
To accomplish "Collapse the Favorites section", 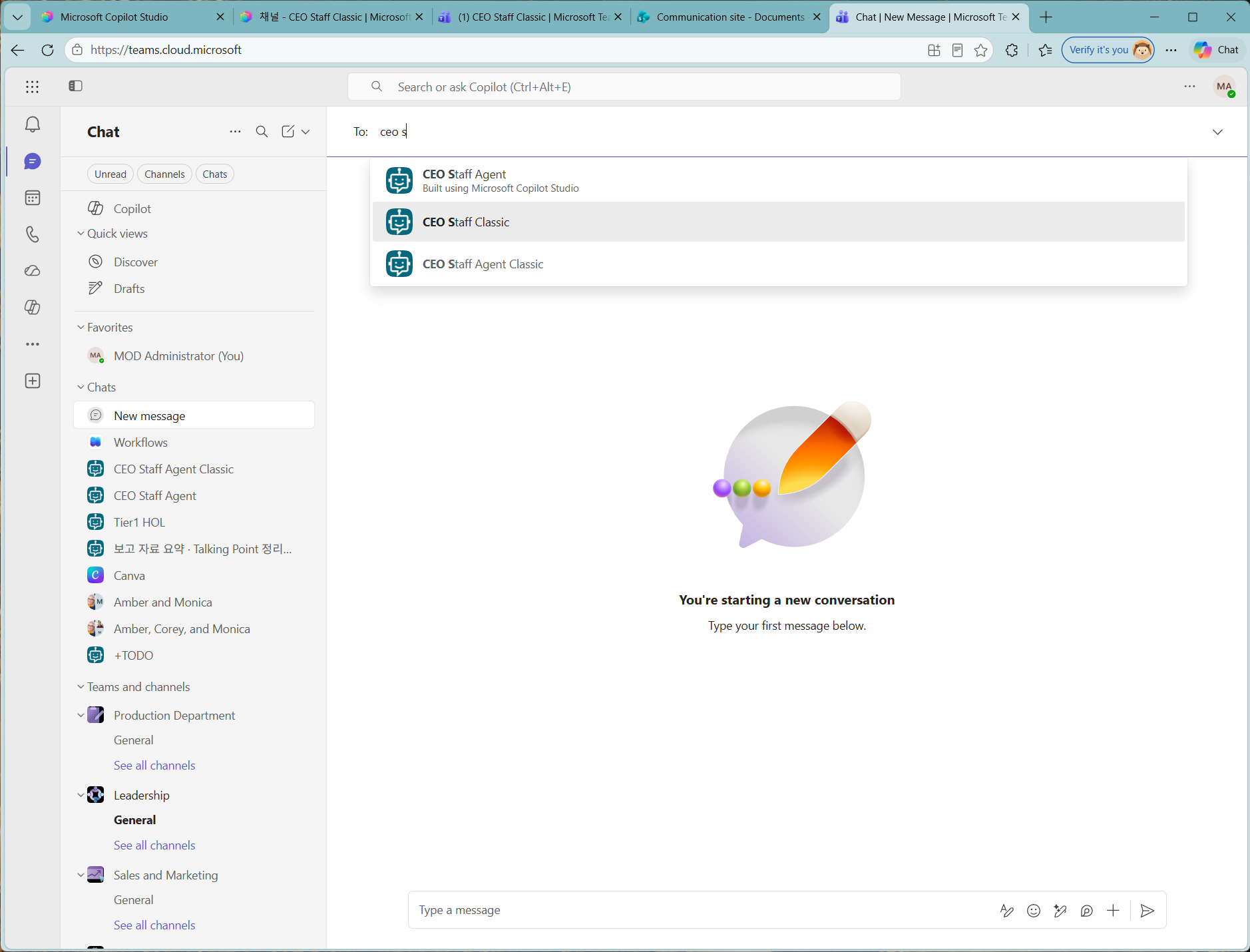I will tap(81, 328).
